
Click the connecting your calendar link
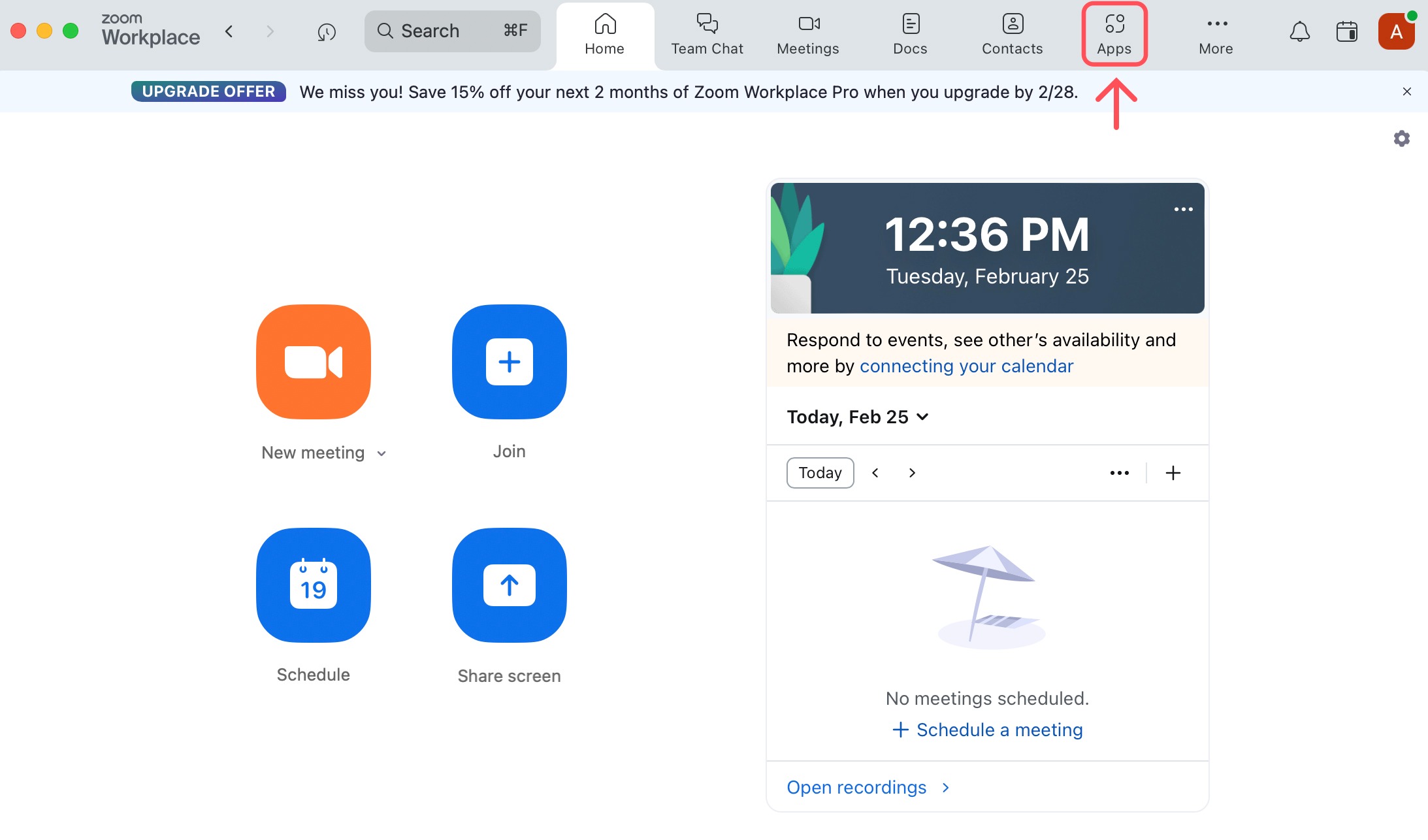[x=966, y=366]
